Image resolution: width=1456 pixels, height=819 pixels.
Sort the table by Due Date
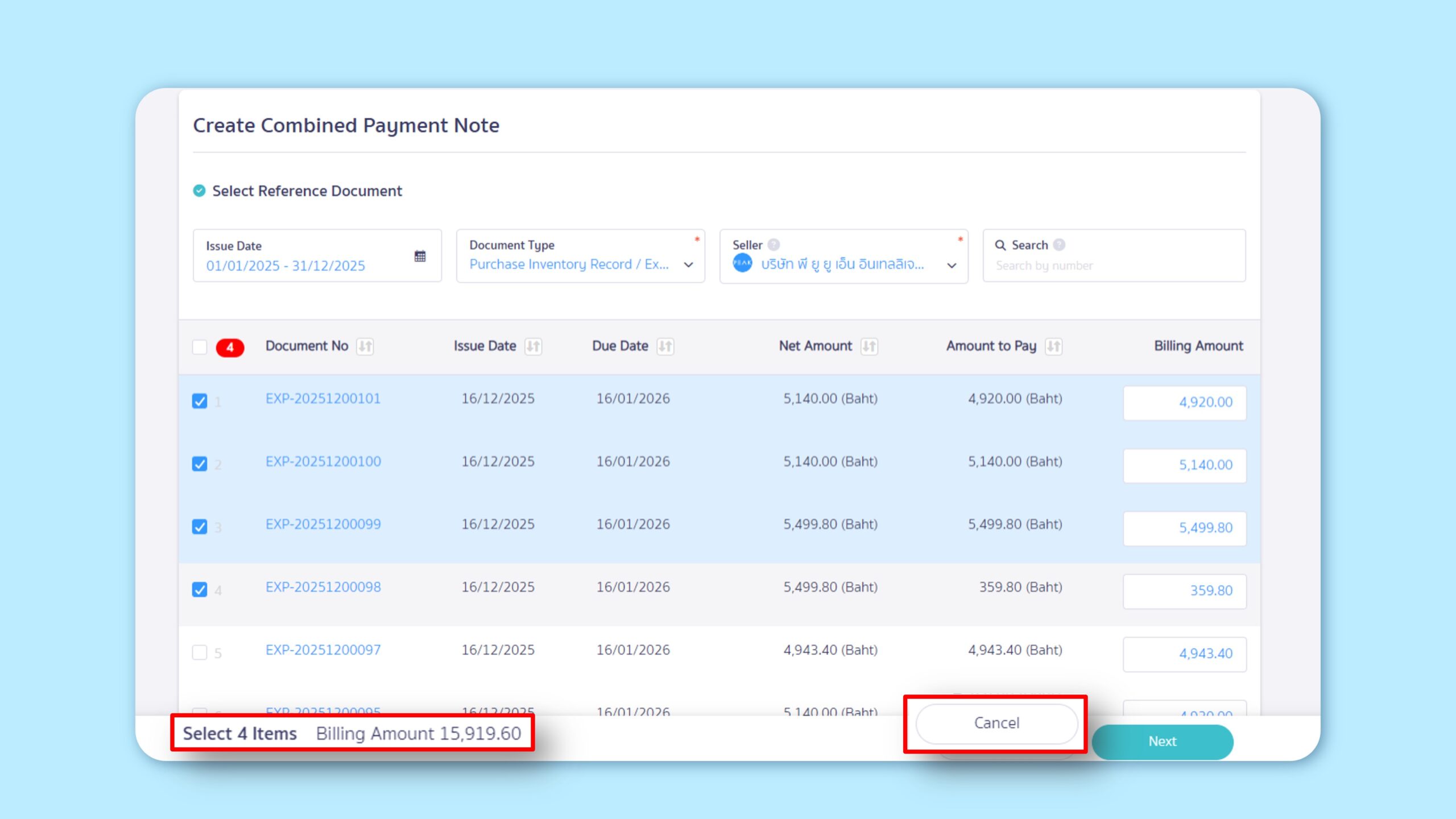665,346
